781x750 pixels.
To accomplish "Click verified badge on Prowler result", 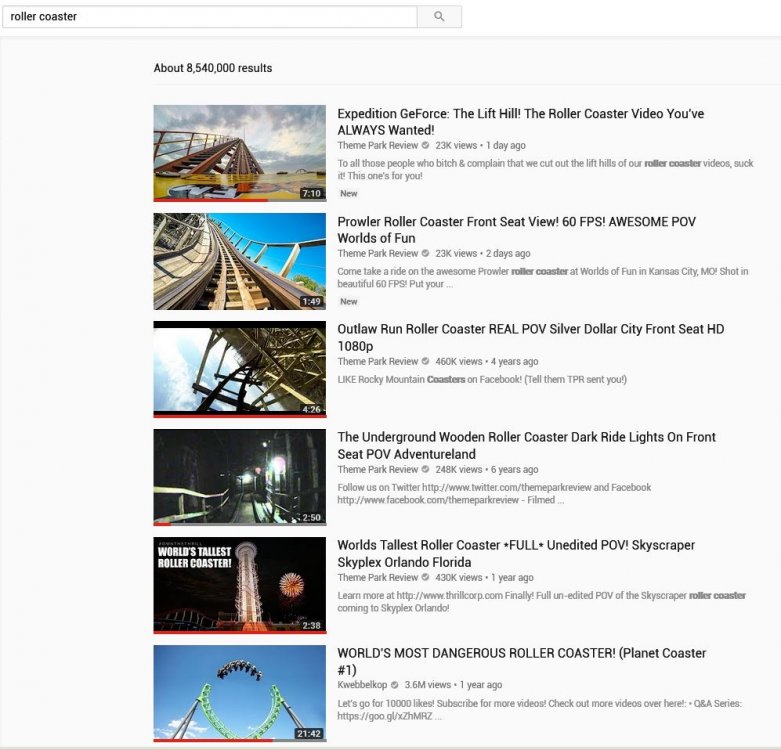I will click(425, 253).
